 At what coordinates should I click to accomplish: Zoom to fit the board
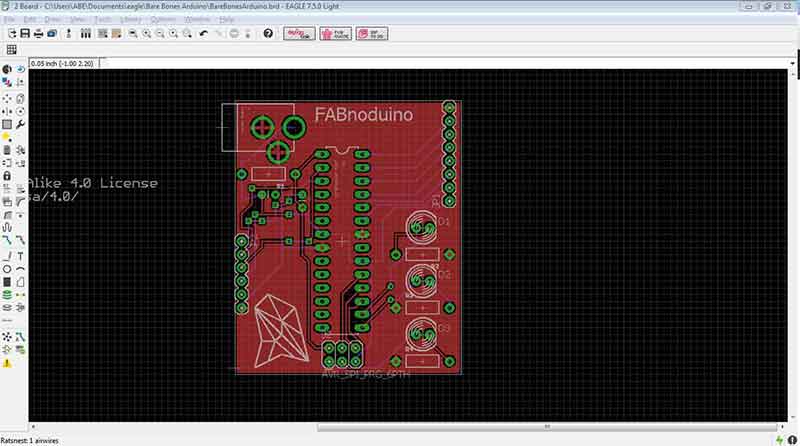click(133, 34)
